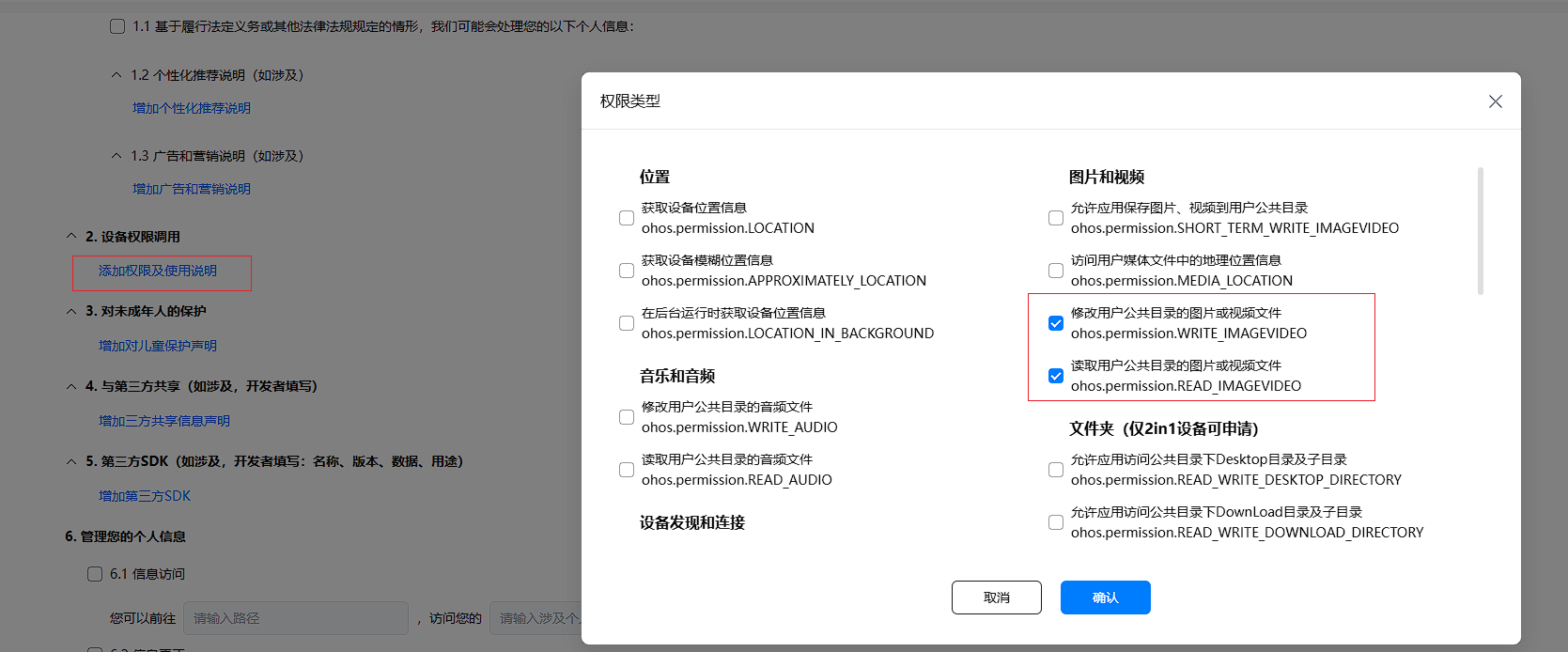Check the ohos.permission.LOCATION checkbox
The image size is (1568, 652).
(627, 218)
